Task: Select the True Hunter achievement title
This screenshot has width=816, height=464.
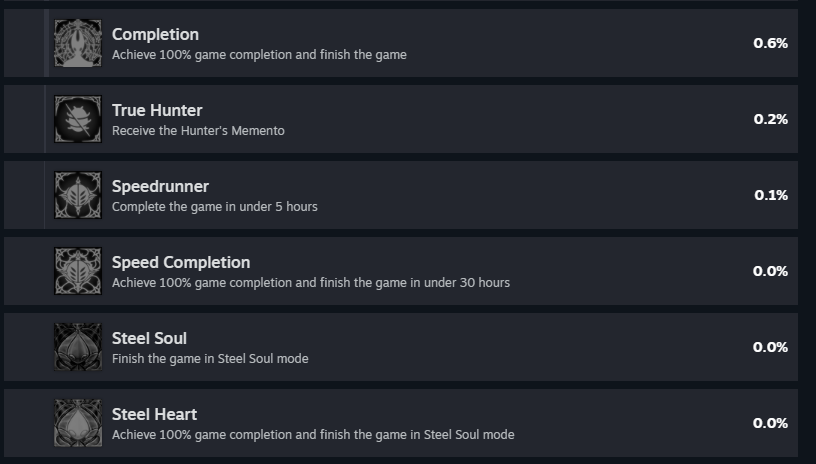Action: [157, 110]
